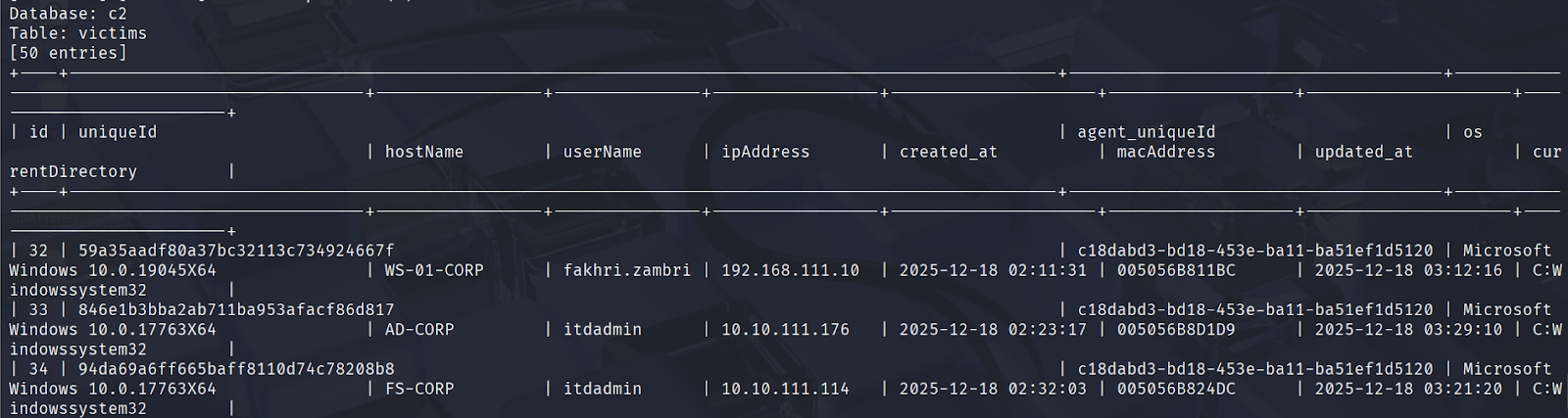This screenshot has height=418, width=1568.
Task: Click the "Database: c2" line
Action: pyautogui.click(x=68, y=14)
